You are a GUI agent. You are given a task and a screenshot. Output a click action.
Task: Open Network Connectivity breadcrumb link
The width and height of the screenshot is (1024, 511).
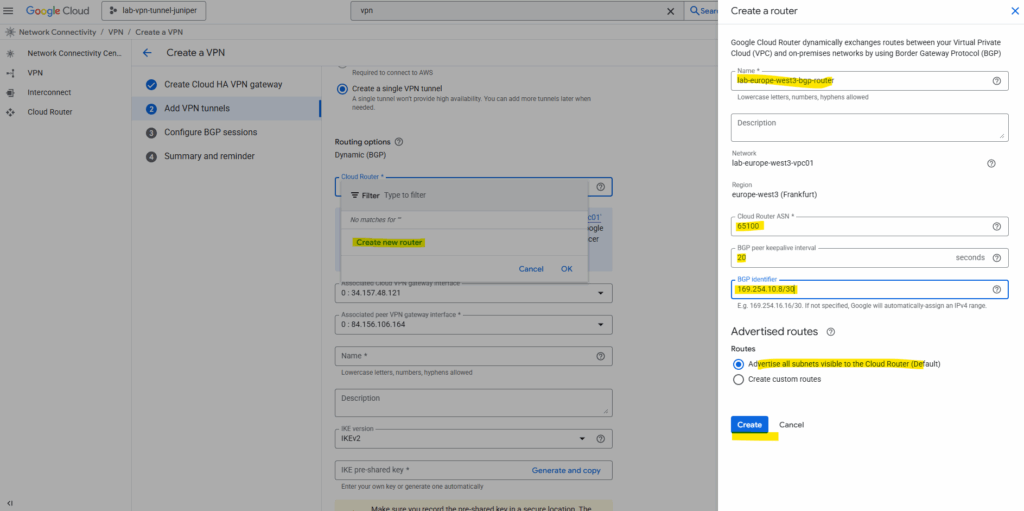click(57, 32)
